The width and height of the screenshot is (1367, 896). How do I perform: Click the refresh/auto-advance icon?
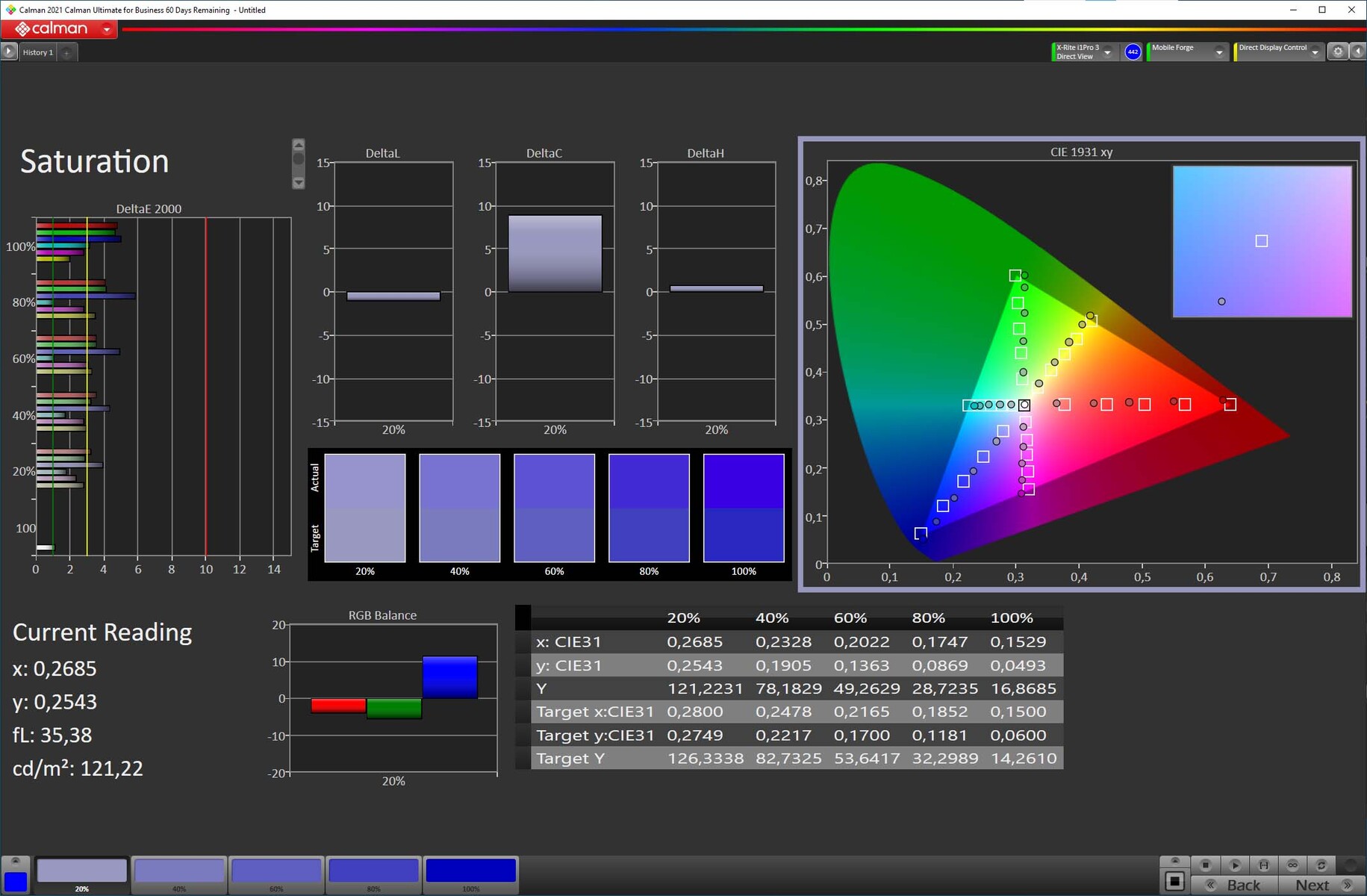1321,865
